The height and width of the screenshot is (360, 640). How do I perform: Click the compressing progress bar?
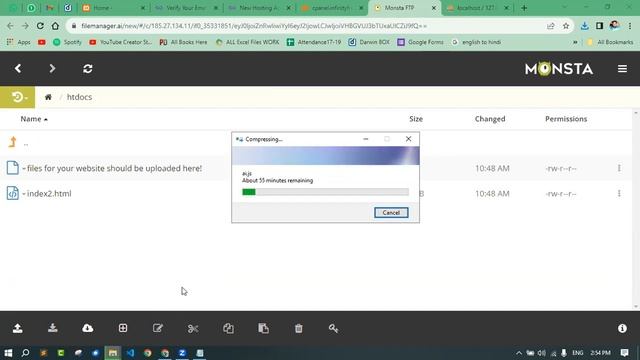[x=325, y=192]
